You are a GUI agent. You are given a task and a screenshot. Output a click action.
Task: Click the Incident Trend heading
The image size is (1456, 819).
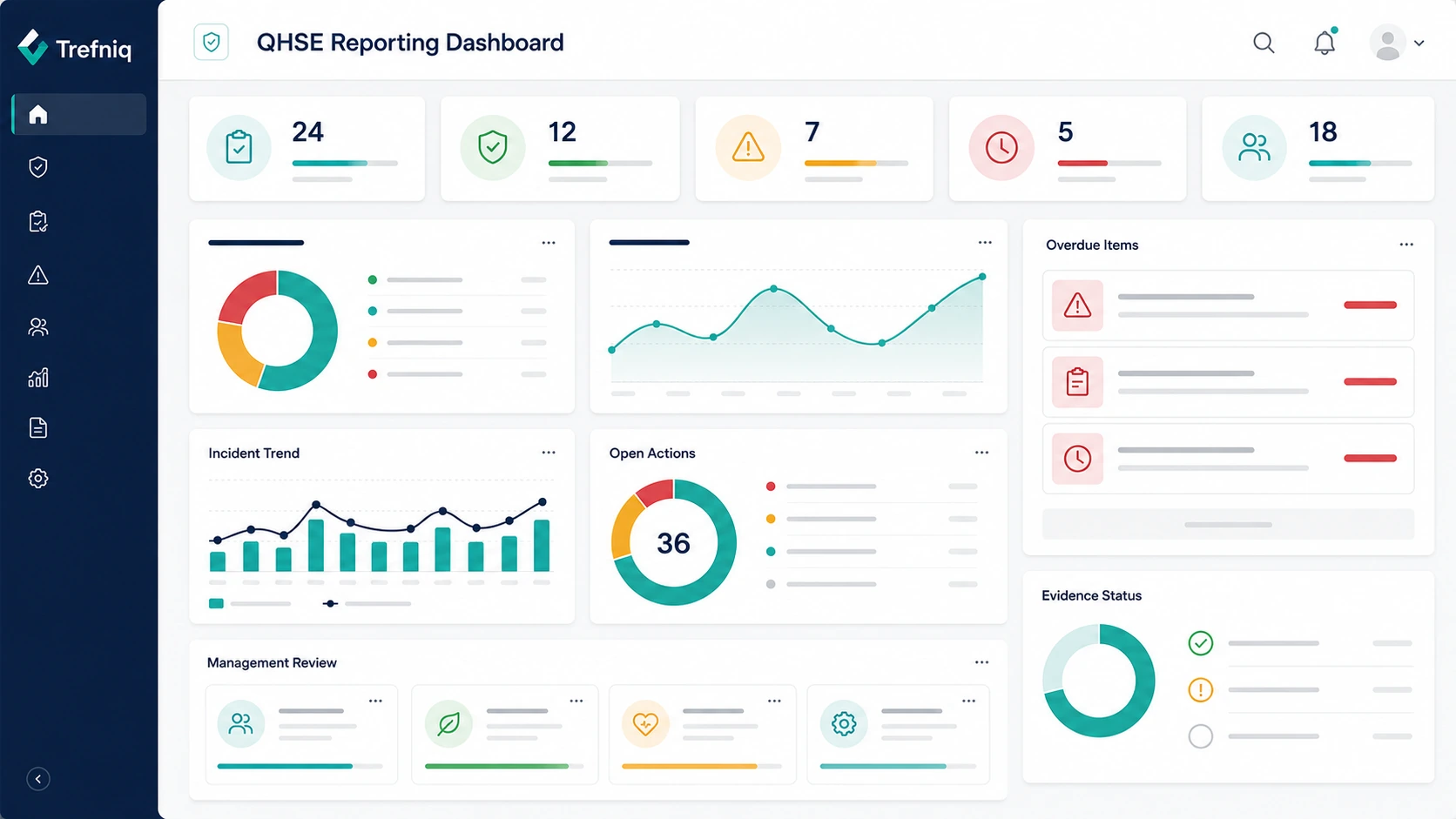point(253,453)
